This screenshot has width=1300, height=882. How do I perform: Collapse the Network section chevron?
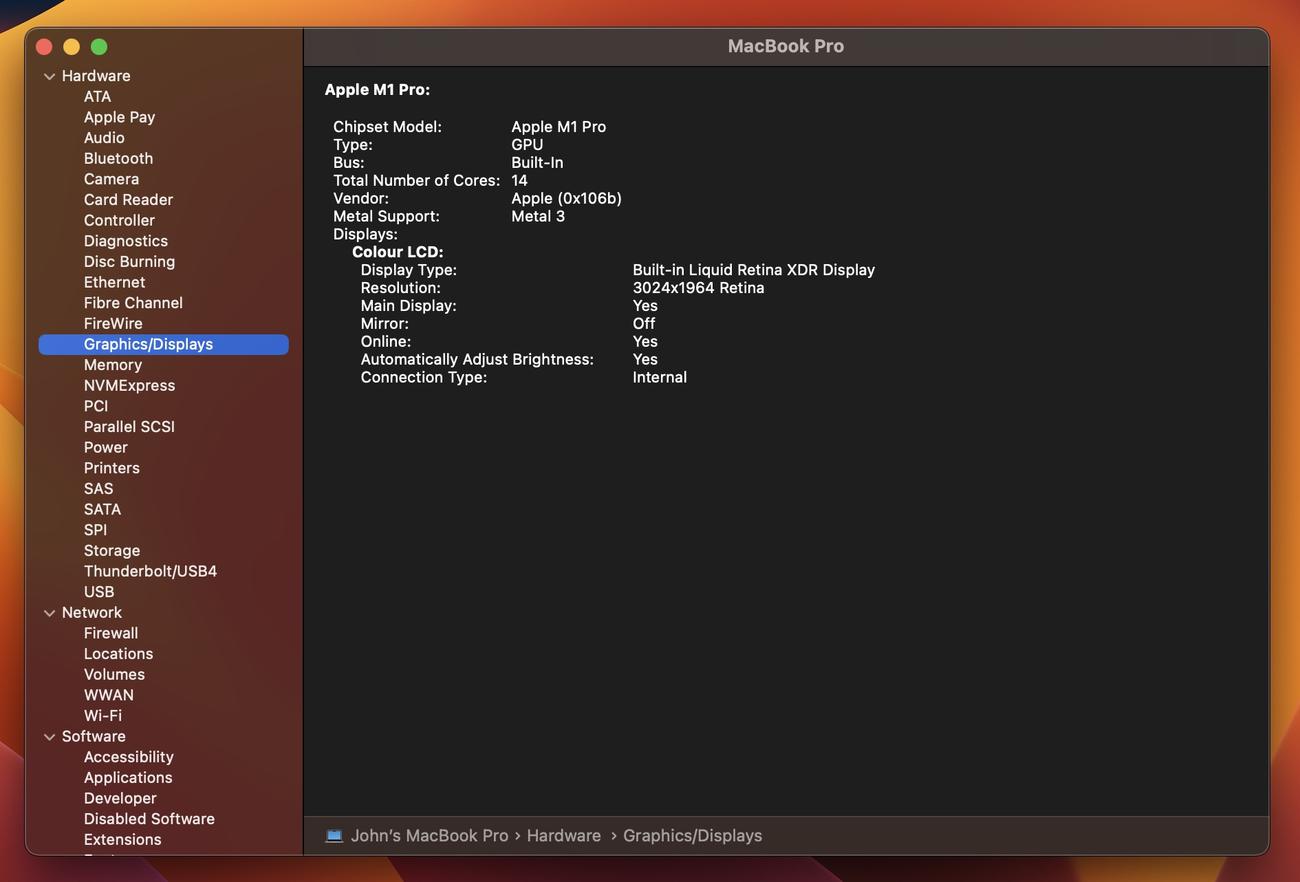coord(49,613)
